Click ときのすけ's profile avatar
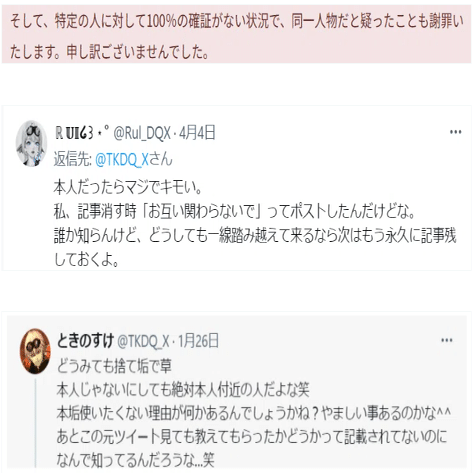 pos(35,351)
